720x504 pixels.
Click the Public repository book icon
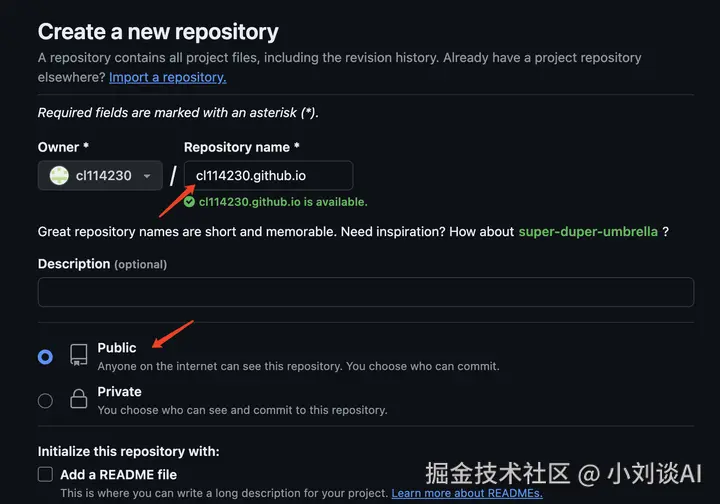pyautogui.click(x=79, y=355)
